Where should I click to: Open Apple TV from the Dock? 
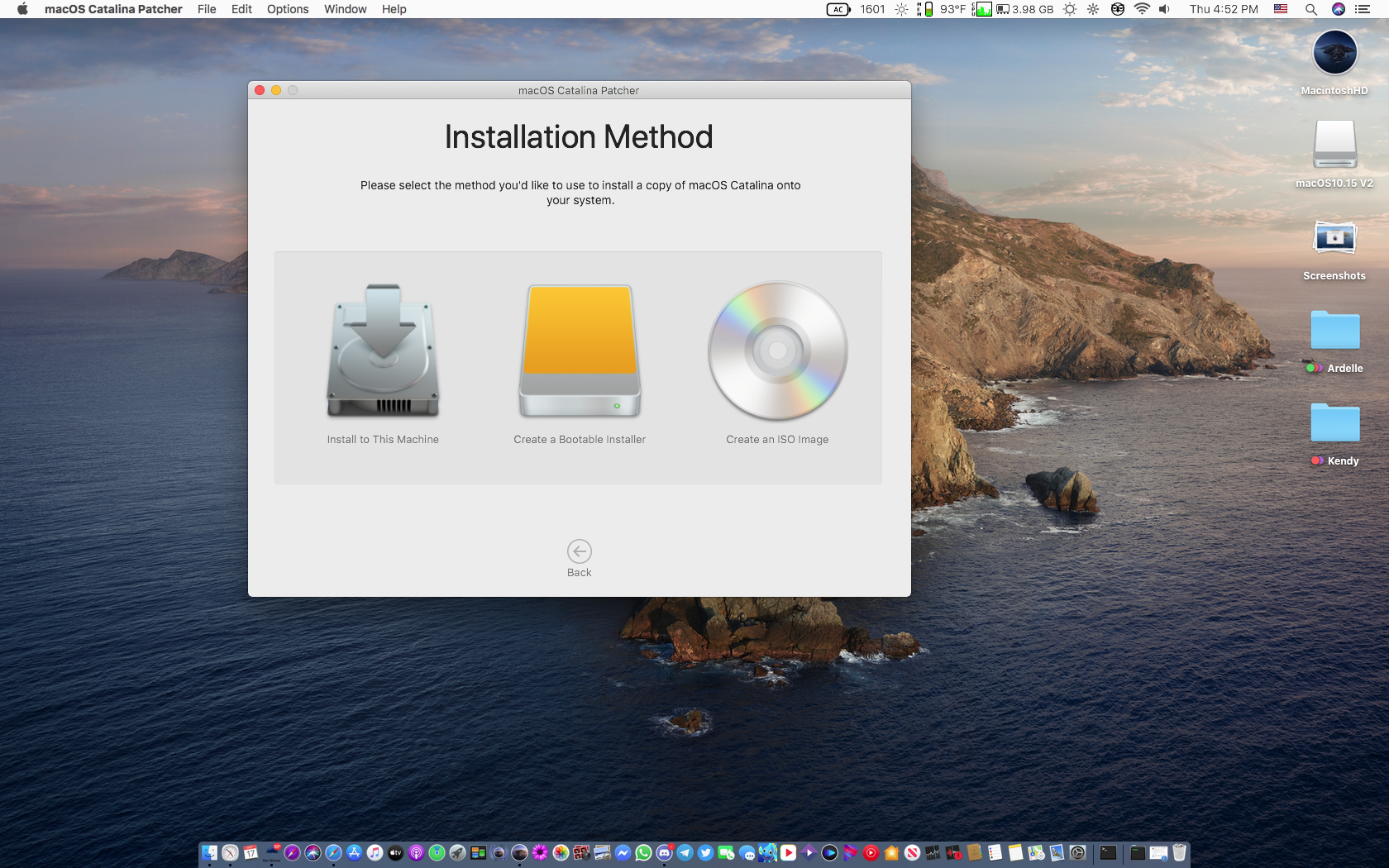coord(395,852)
